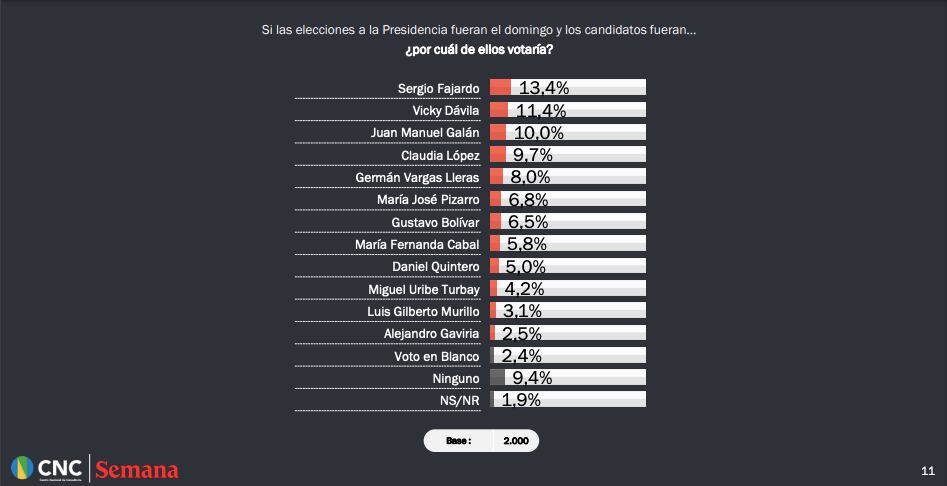
Task: Click Germán Vargas Lleras's 8,0% value
Action: pos(531,177)
